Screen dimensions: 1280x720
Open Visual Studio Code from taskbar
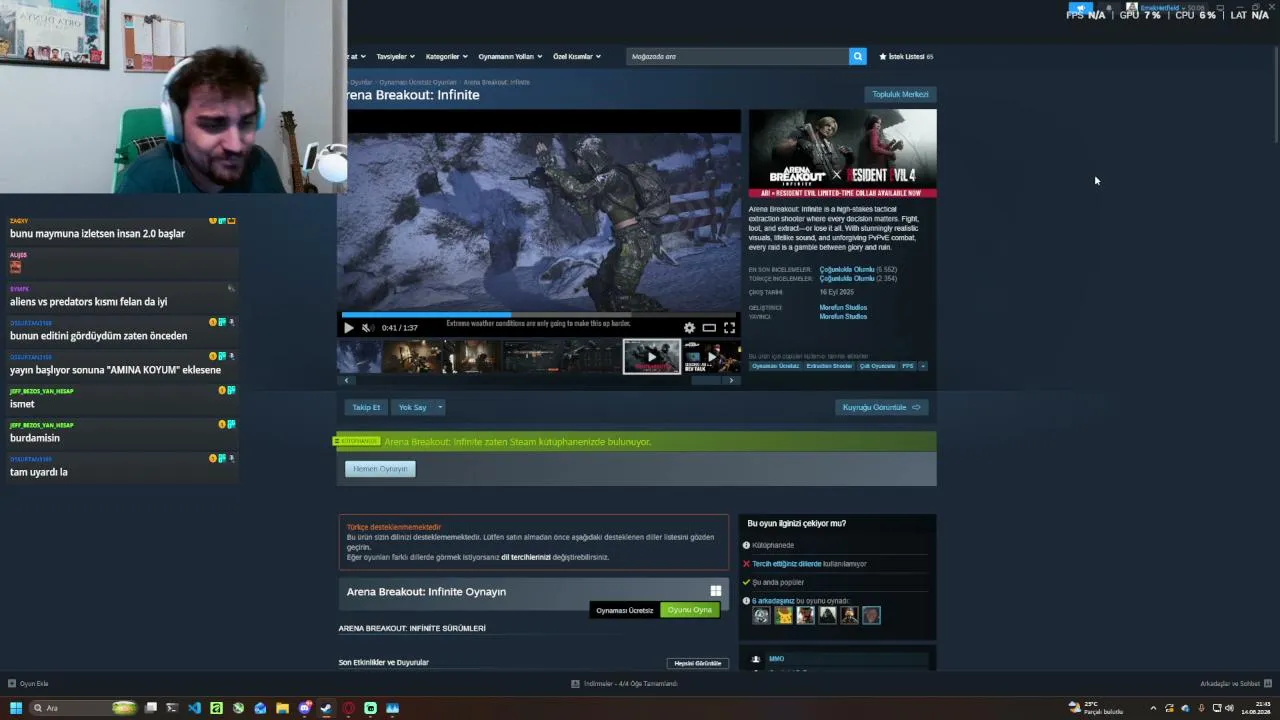click(194, 708)
